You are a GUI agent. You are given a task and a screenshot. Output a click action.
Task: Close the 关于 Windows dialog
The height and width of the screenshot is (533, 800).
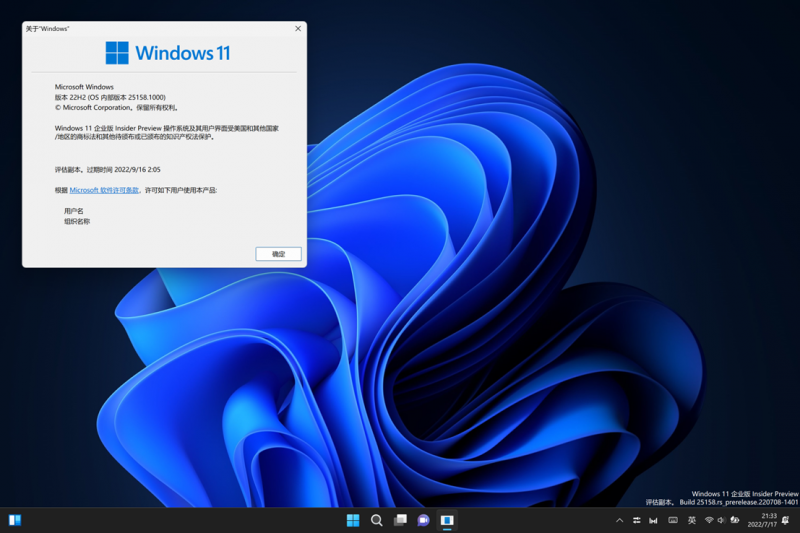(x=298, y=29)
